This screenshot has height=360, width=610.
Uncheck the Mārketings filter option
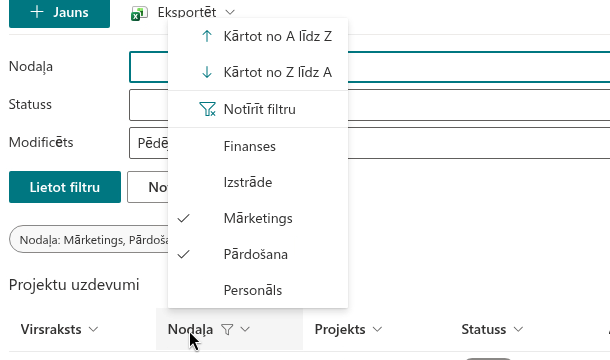click(x=258, y=218)
